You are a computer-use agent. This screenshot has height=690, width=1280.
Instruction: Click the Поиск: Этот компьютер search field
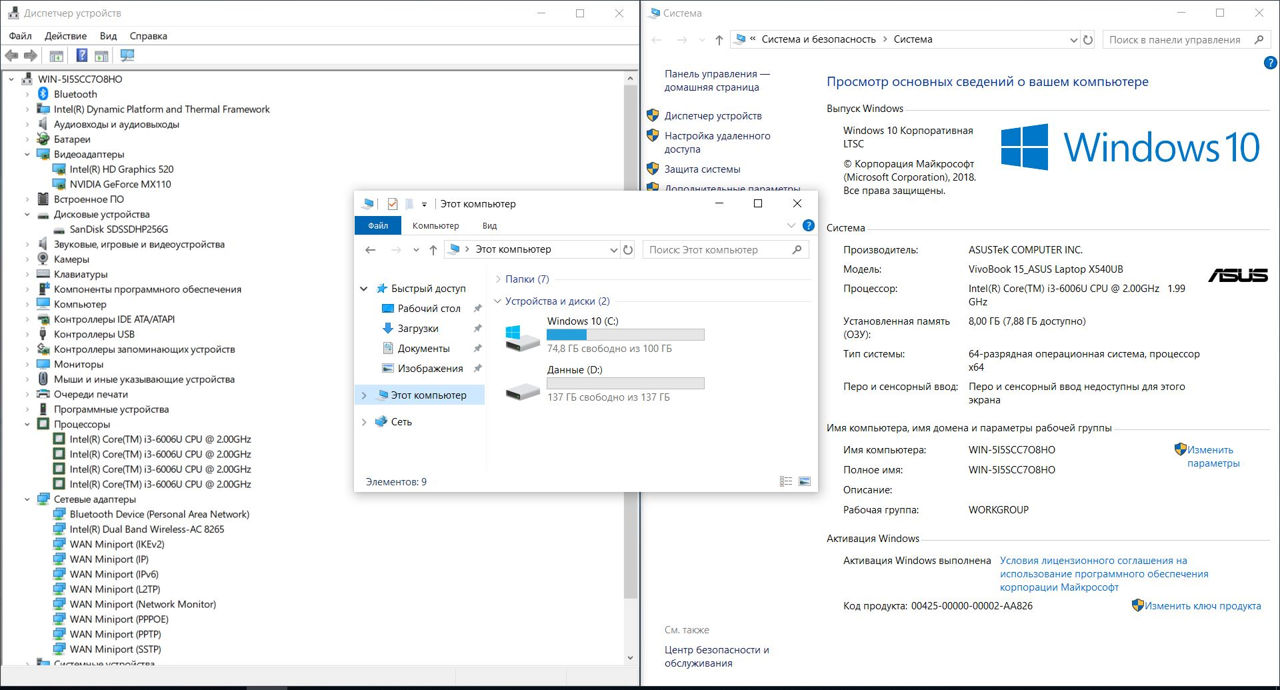[726, 250]
